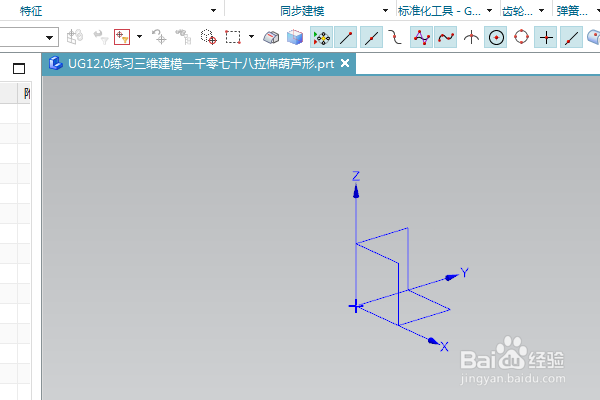The width and height of the screenshot is (600, 400).
Task: Close the 葫芦形.prt document tab
Action: tap(345, 63)
